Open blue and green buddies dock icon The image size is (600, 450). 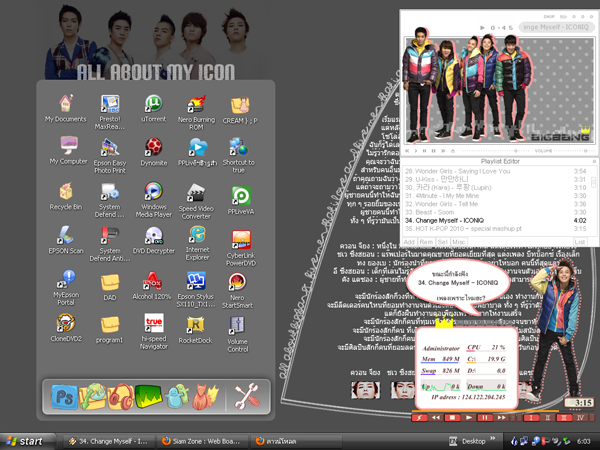pos(177,396)
